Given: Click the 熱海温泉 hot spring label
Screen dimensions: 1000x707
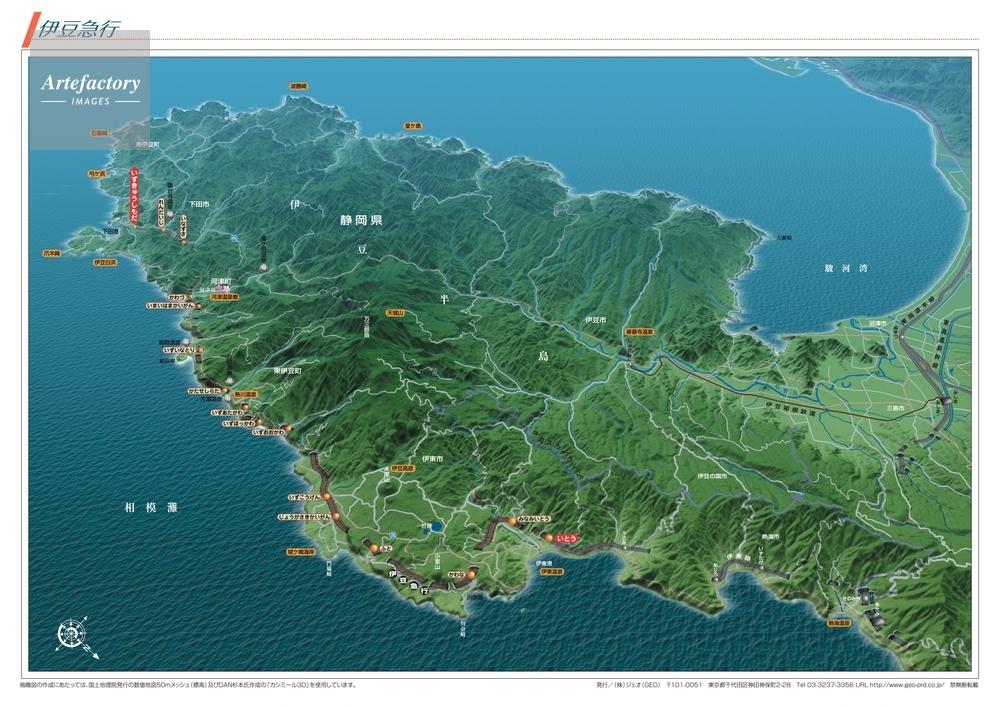Looking at the screenshot, I should pos(840,622).
